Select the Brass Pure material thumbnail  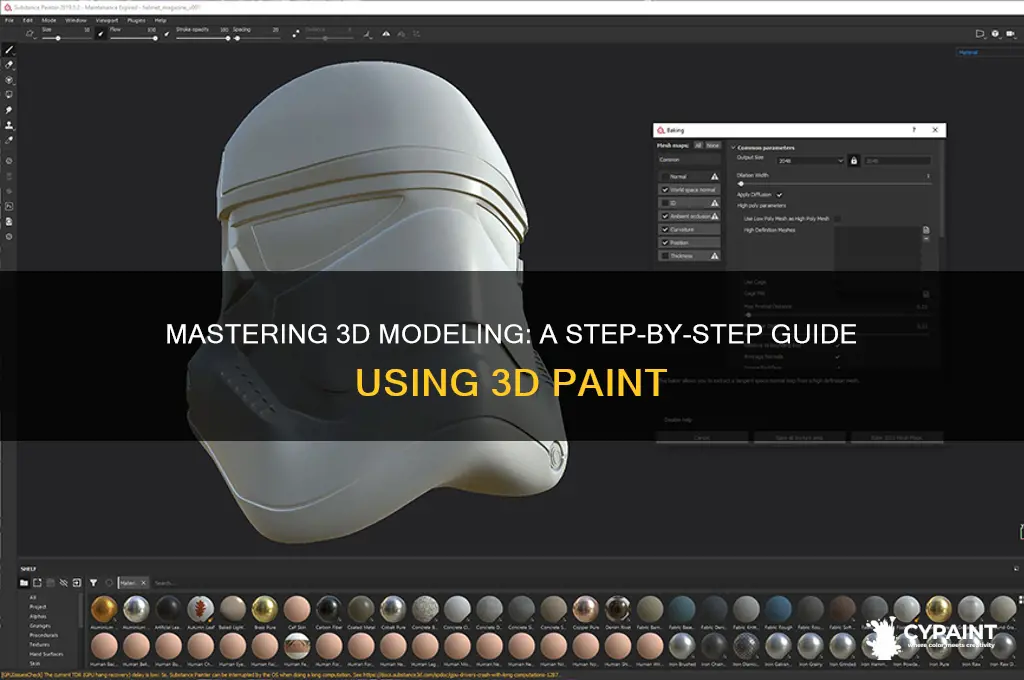pos(264,611)
